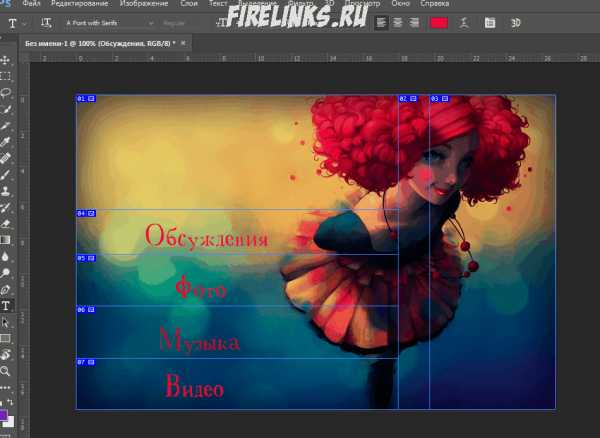Open the Текст menu
This screenshot has width=600, height=438.
pyautogui.click(x=218, y=3)
